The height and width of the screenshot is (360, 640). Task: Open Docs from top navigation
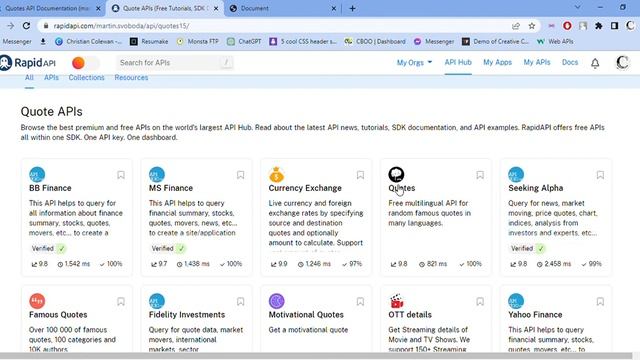point(570,62)
